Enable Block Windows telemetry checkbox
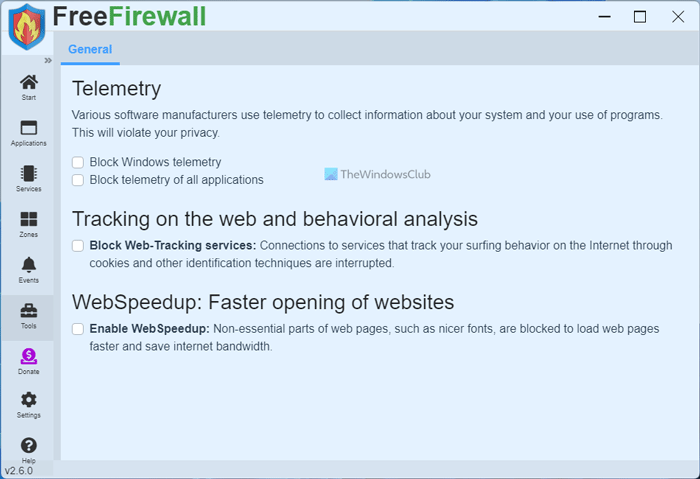 click(x=78, y=162)
